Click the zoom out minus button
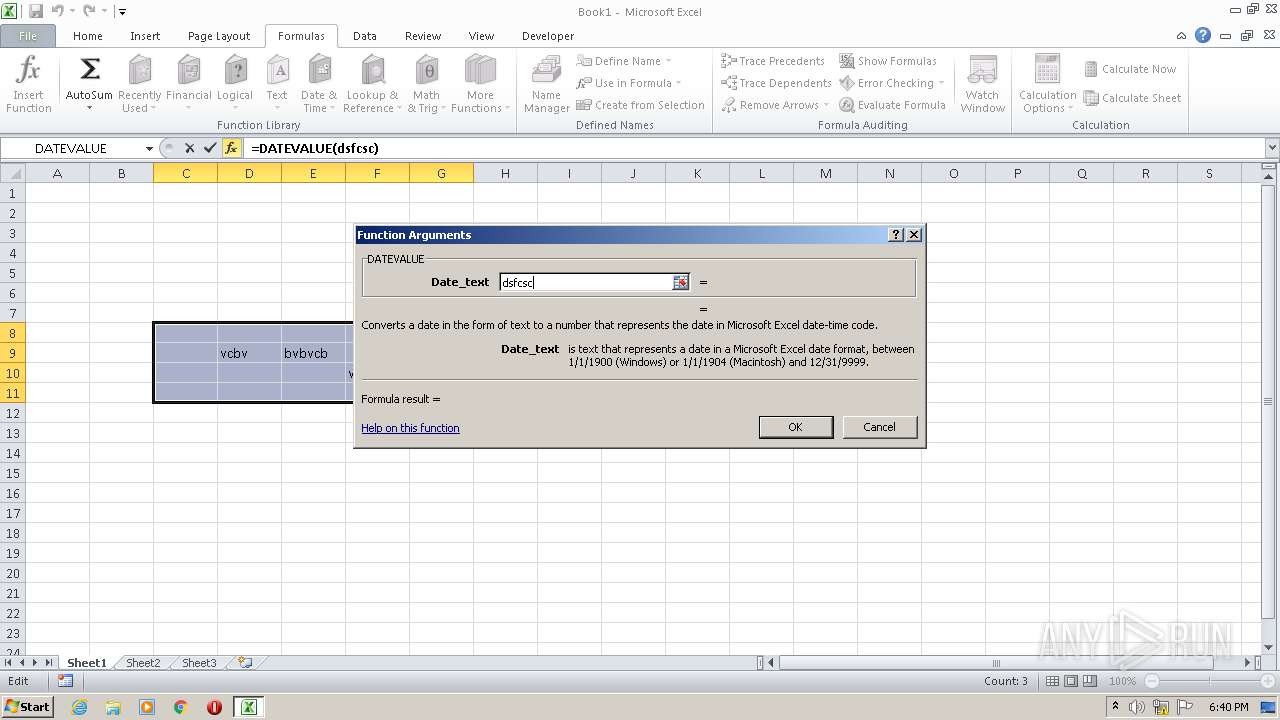This screenshot has width=1280, height=720. coord(1152,681)
